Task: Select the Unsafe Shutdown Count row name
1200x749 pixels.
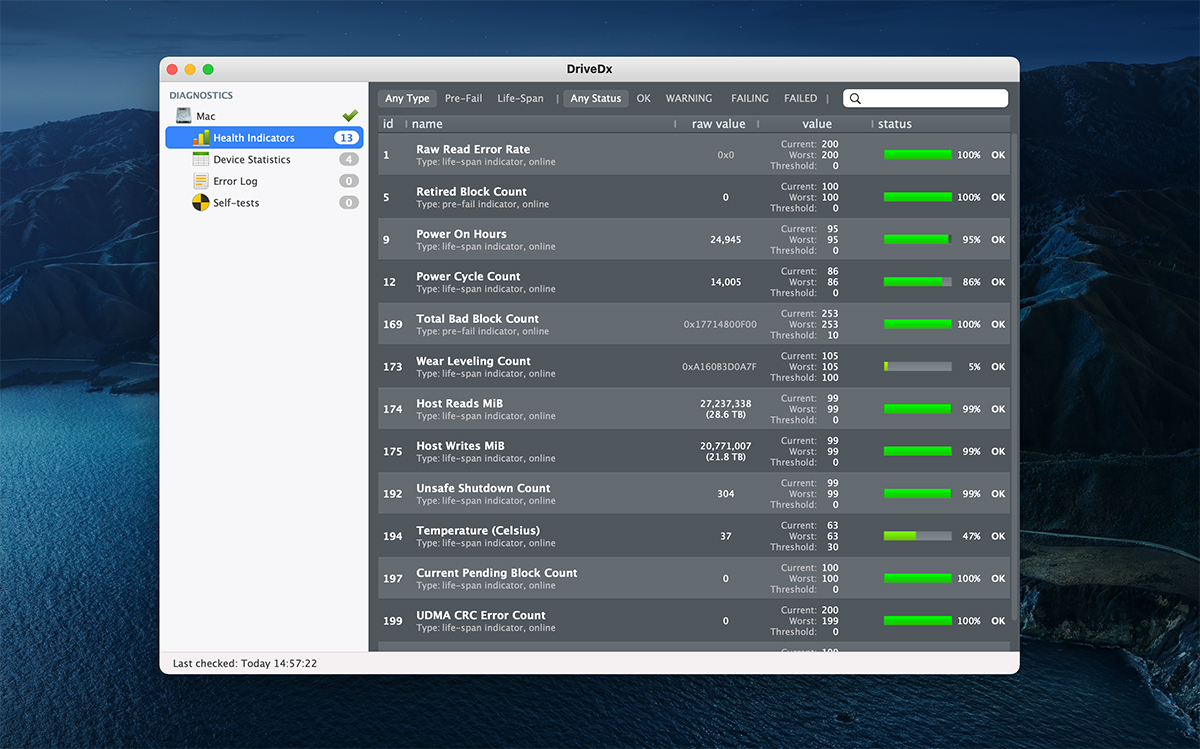Action: point(483,488)
